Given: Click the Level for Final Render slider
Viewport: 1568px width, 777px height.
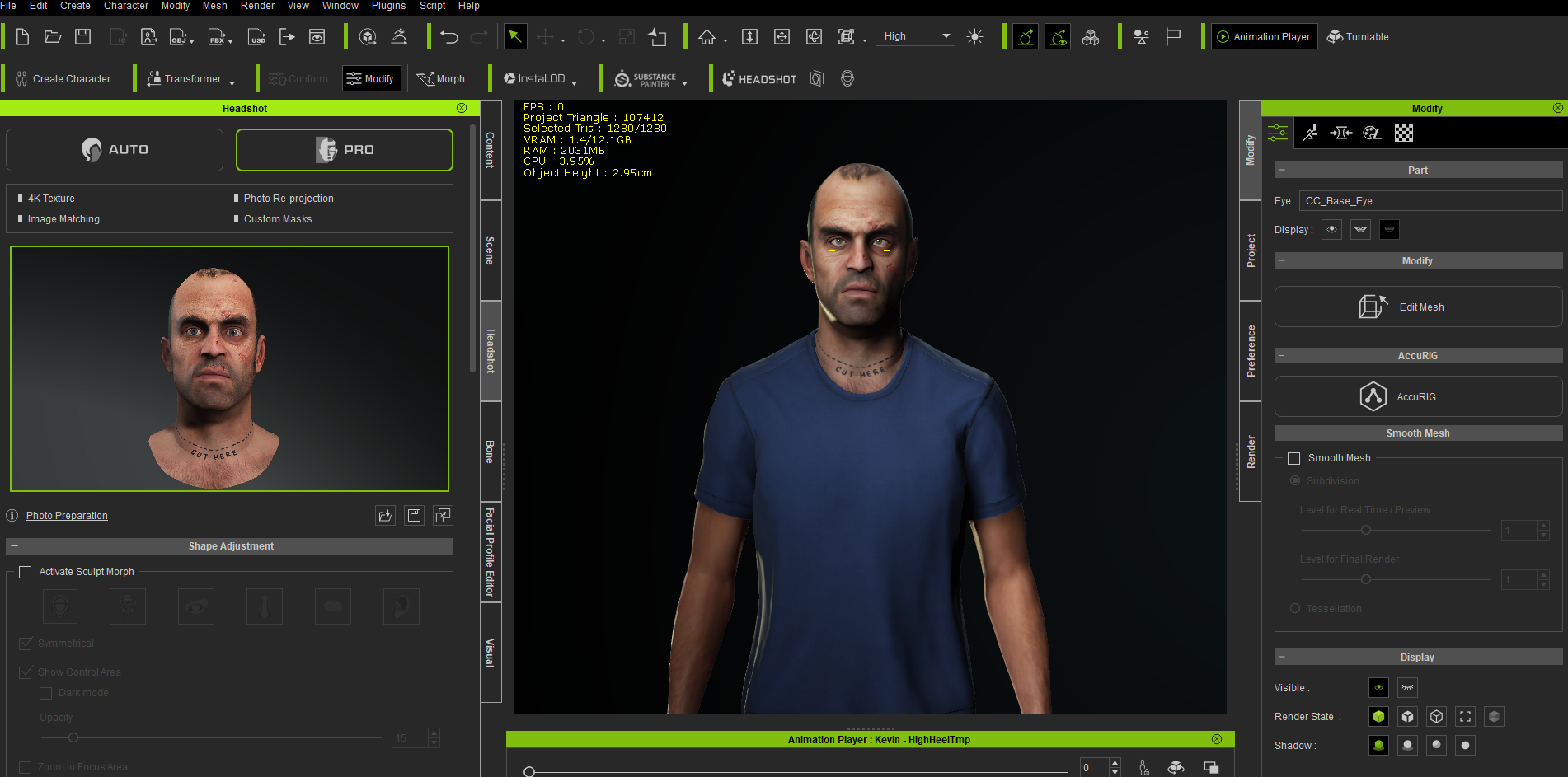Looking at the screenshot, I should (x=1365, y=579).
